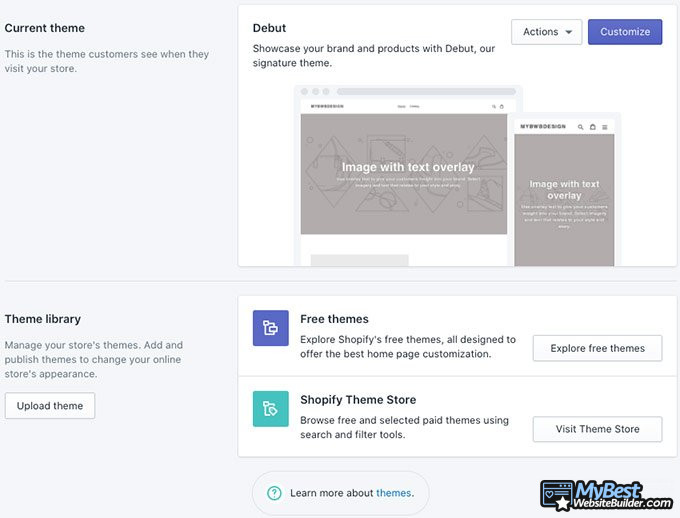Click the mobile theme preview image
The image size is (680, 518).
[x=564, y=200]
